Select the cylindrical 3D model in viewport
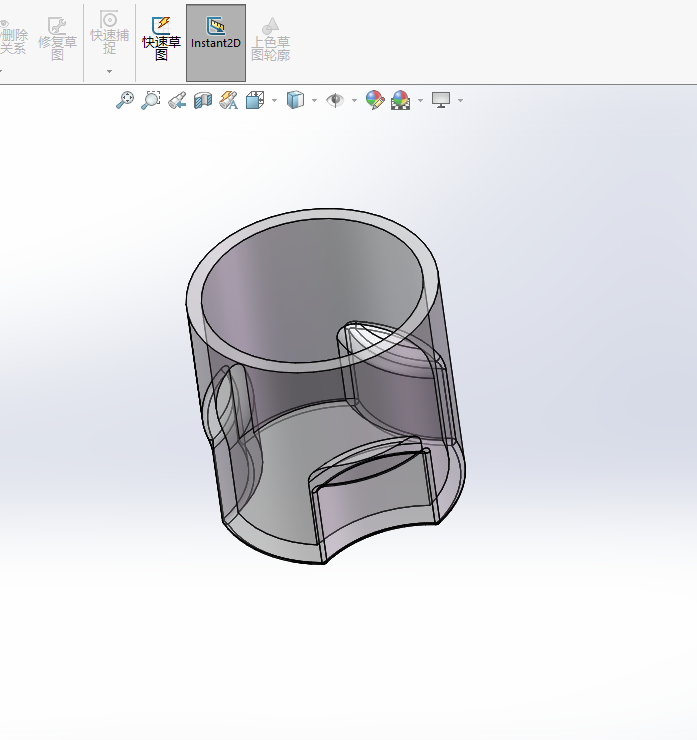Screen dimensions: 697x740 (325, 386)
